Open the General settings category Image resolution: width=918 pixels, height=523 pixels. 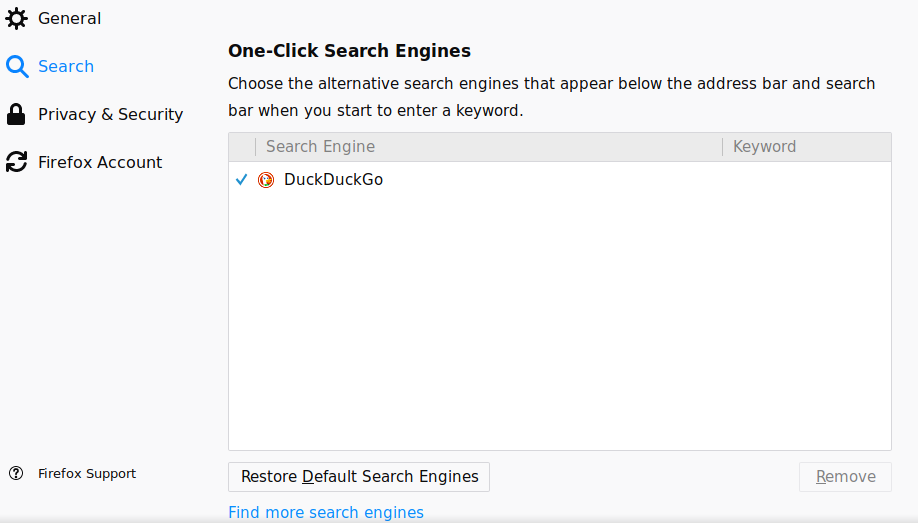point(69,19)
